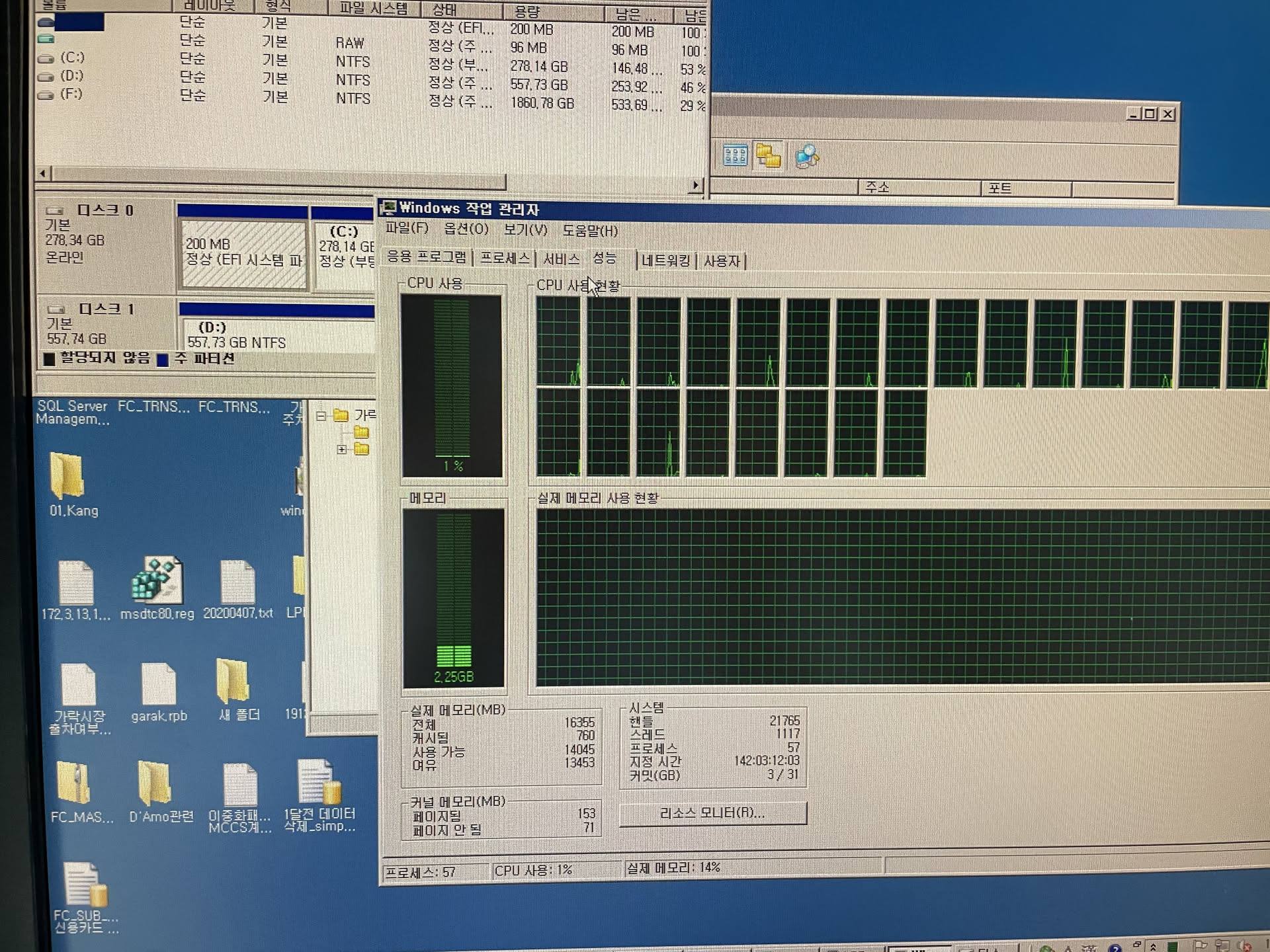
Task: Click the grid view toolbar icon
Action: point(735,156)
